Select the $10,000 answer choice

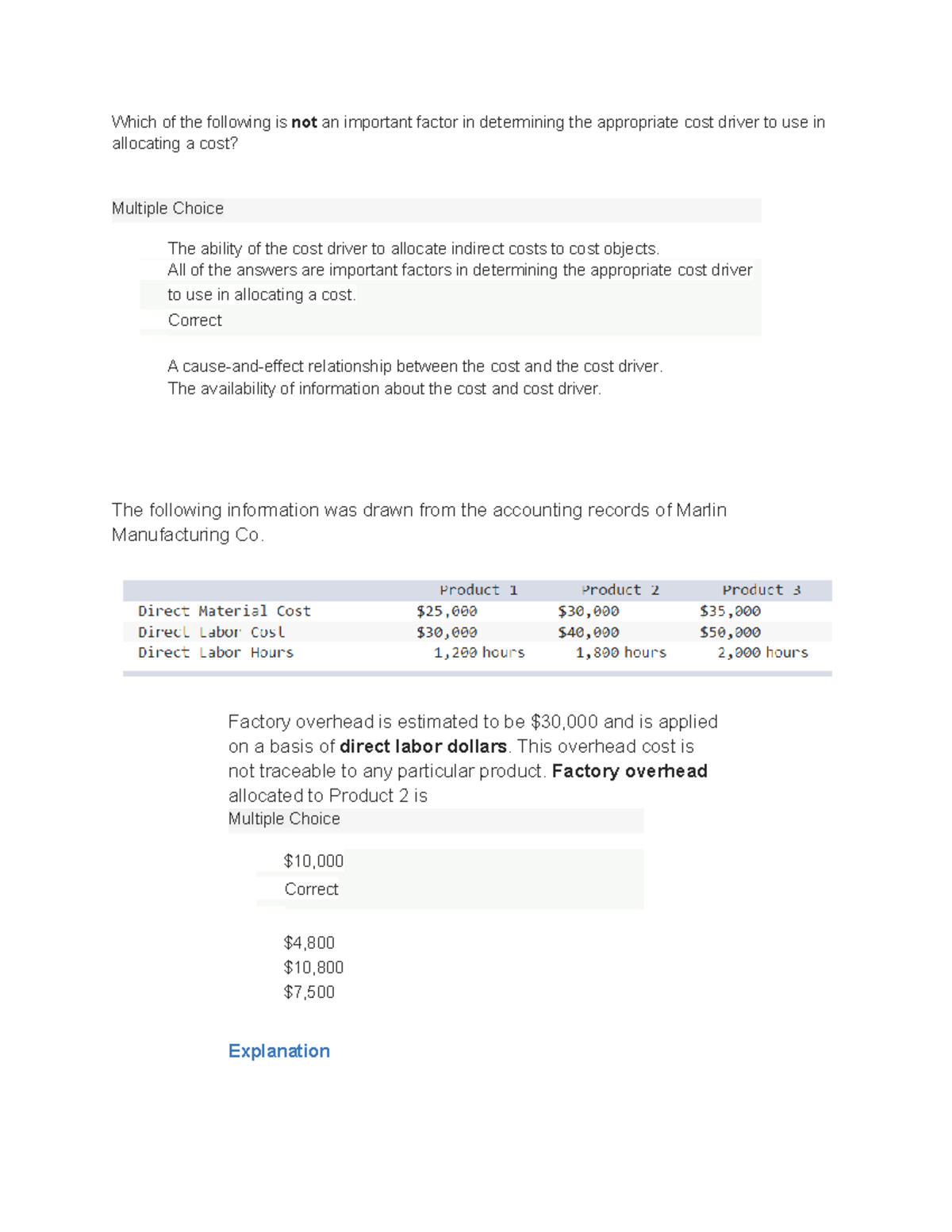(x=313, y=861)
